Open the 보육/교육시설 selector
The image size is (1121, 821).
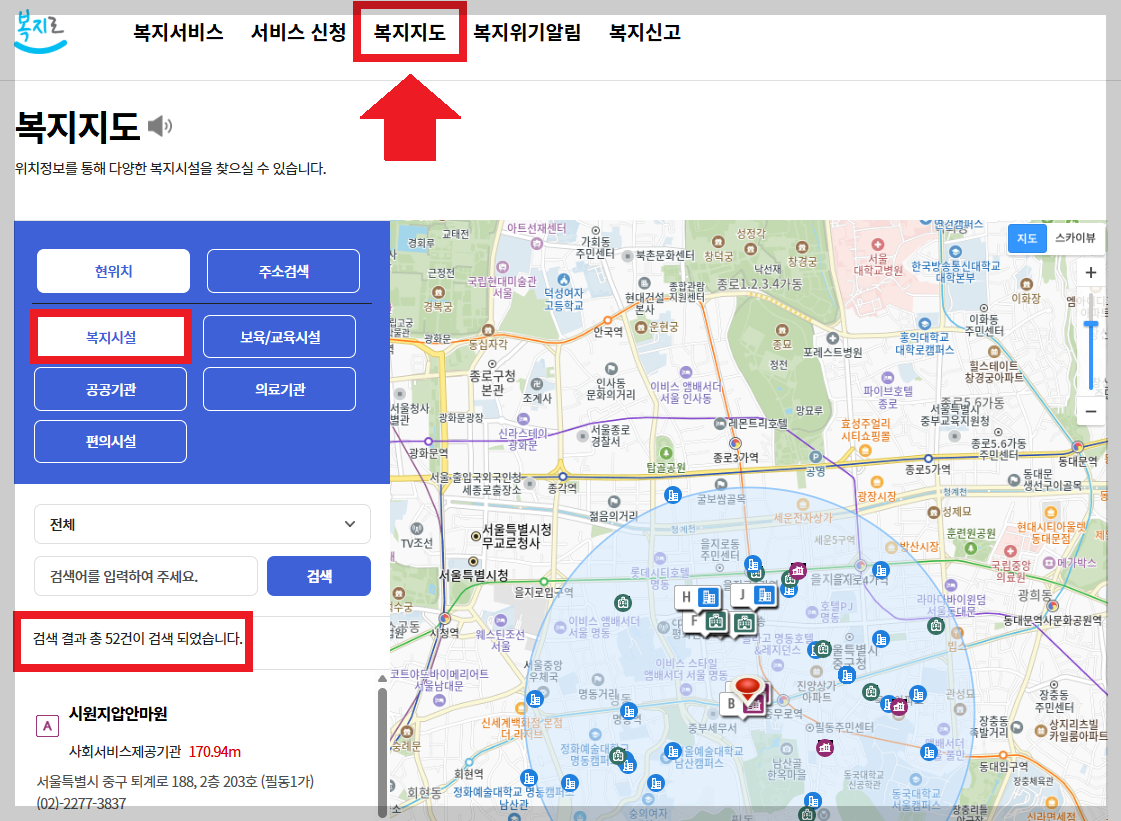pyautogui.click(x=279, y=337)
